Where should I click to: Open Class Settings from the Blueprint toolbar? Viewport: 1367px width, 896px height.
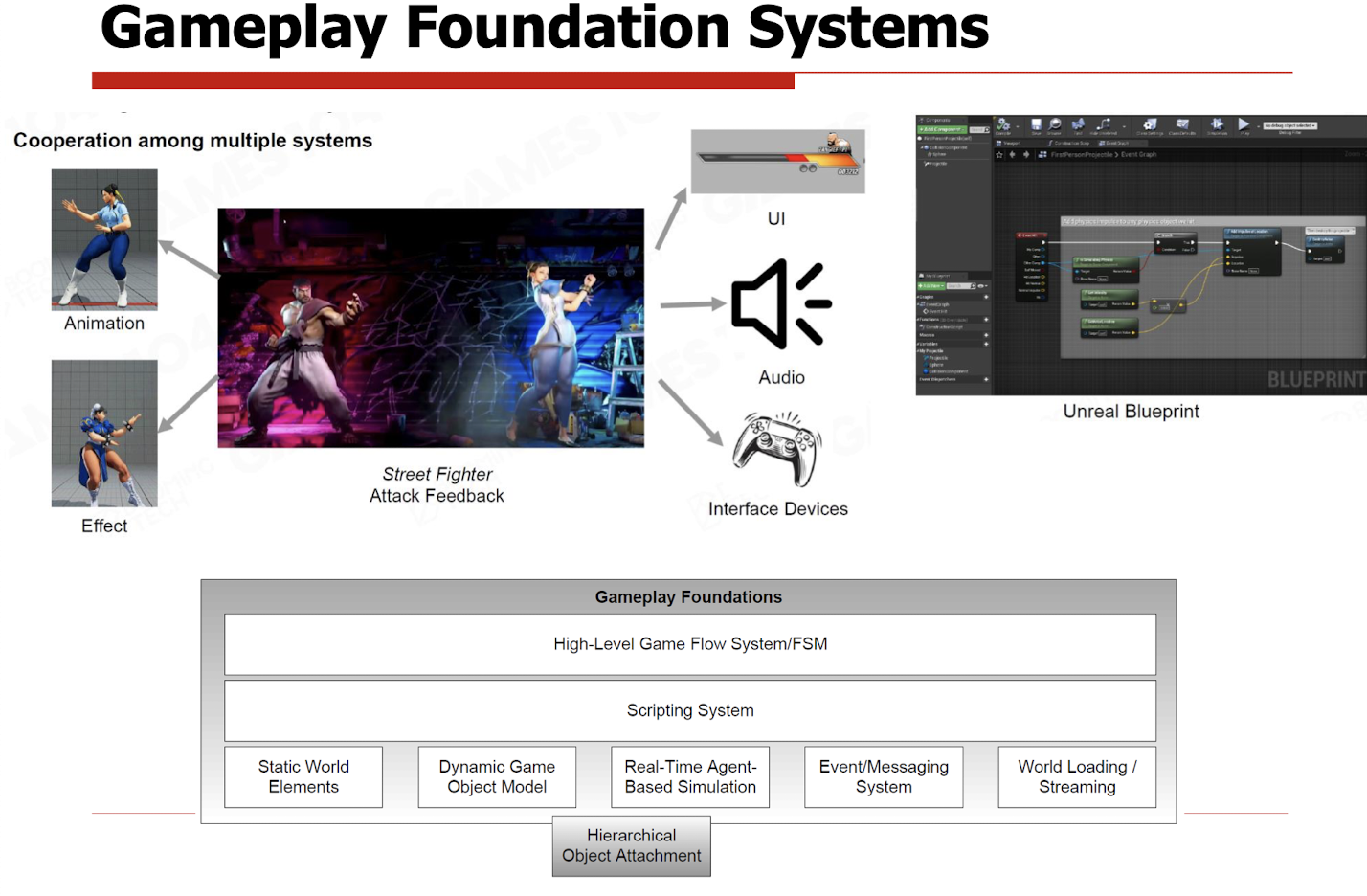(1149, 124)
